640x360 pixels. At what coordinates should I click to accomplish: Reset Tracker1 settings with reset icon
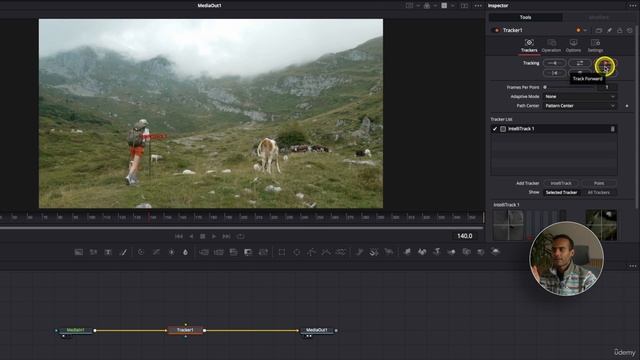click(x=630, y=30)
